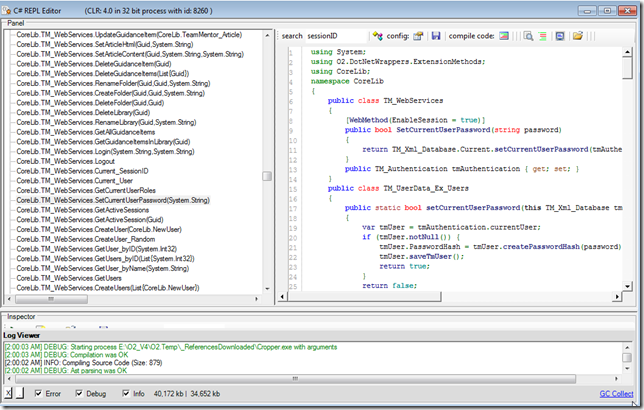Click the Log Viewer header label
This screenshot has width=644, height=410.
pos(21,336)
